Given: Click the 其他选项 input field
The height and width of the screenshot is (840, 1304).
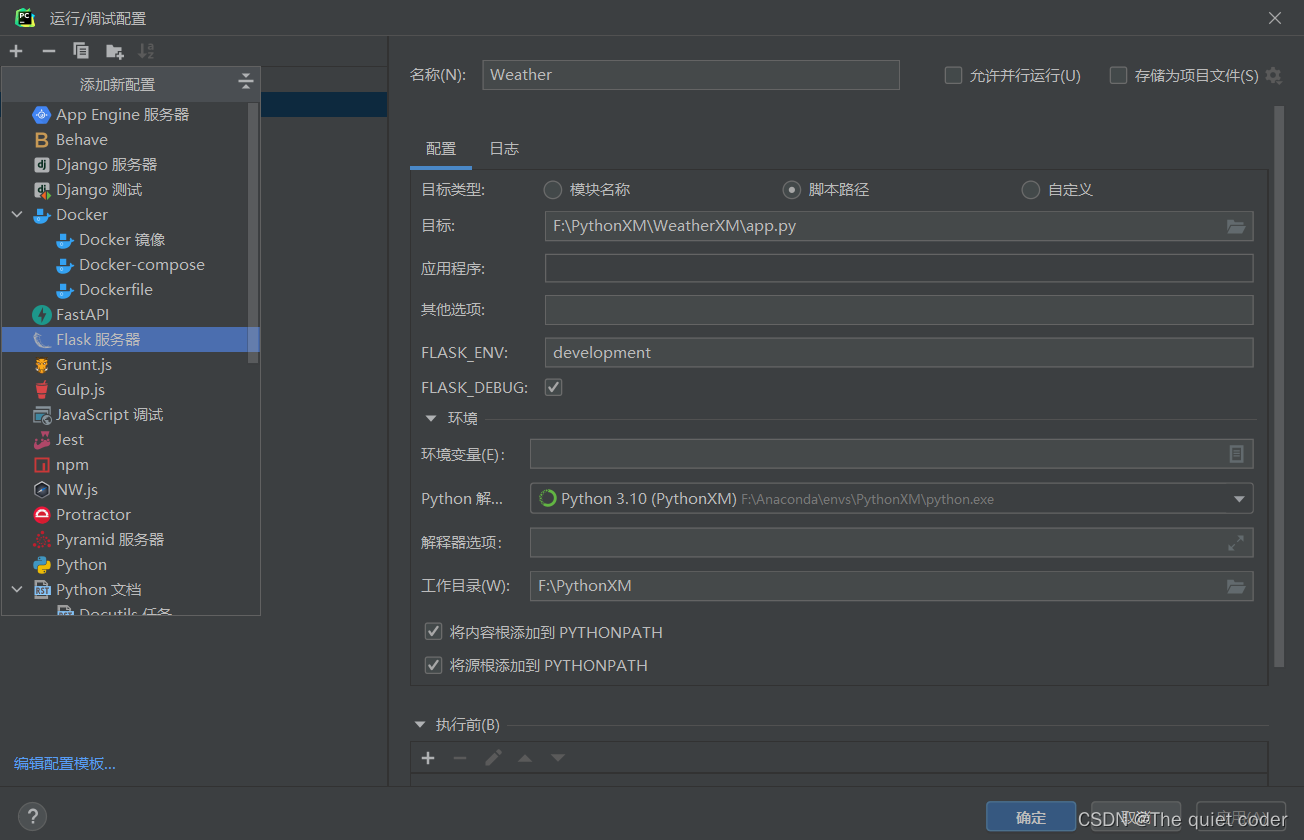Looking at the screenshot, I should coord(899,310).
